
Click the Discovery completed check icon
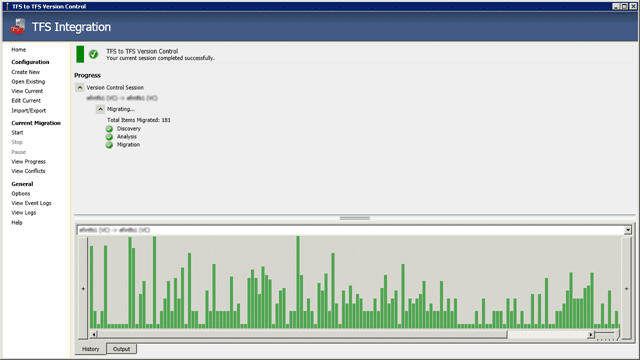109,129
